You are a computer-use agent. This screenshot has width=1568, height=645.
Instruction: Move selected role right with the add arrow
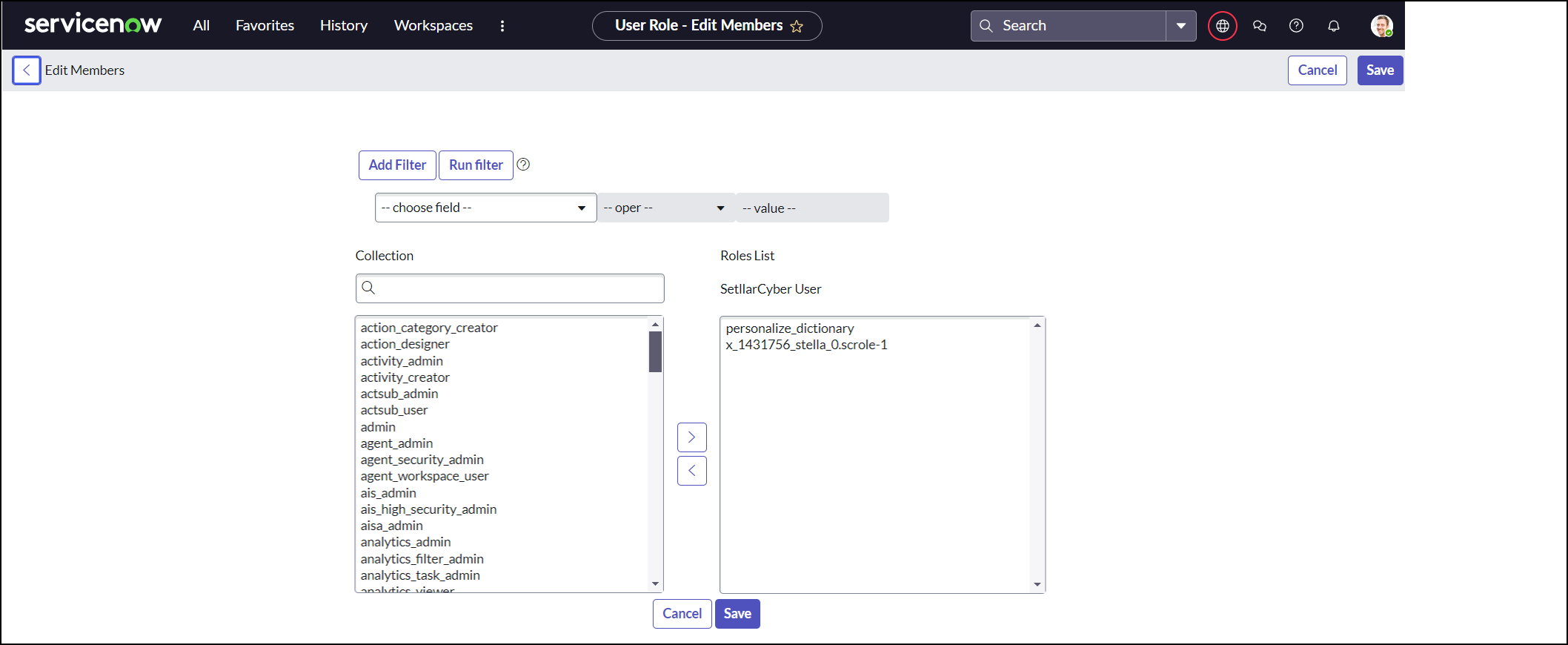(691, 437)
